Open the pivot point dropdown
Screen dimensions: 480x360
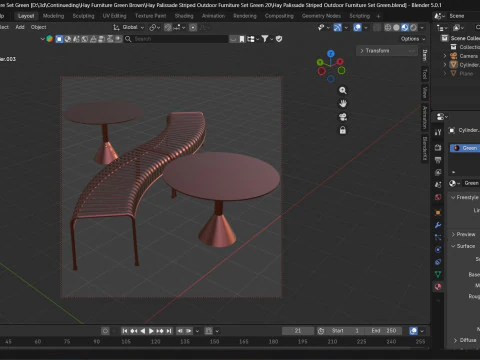pos(155,27)
